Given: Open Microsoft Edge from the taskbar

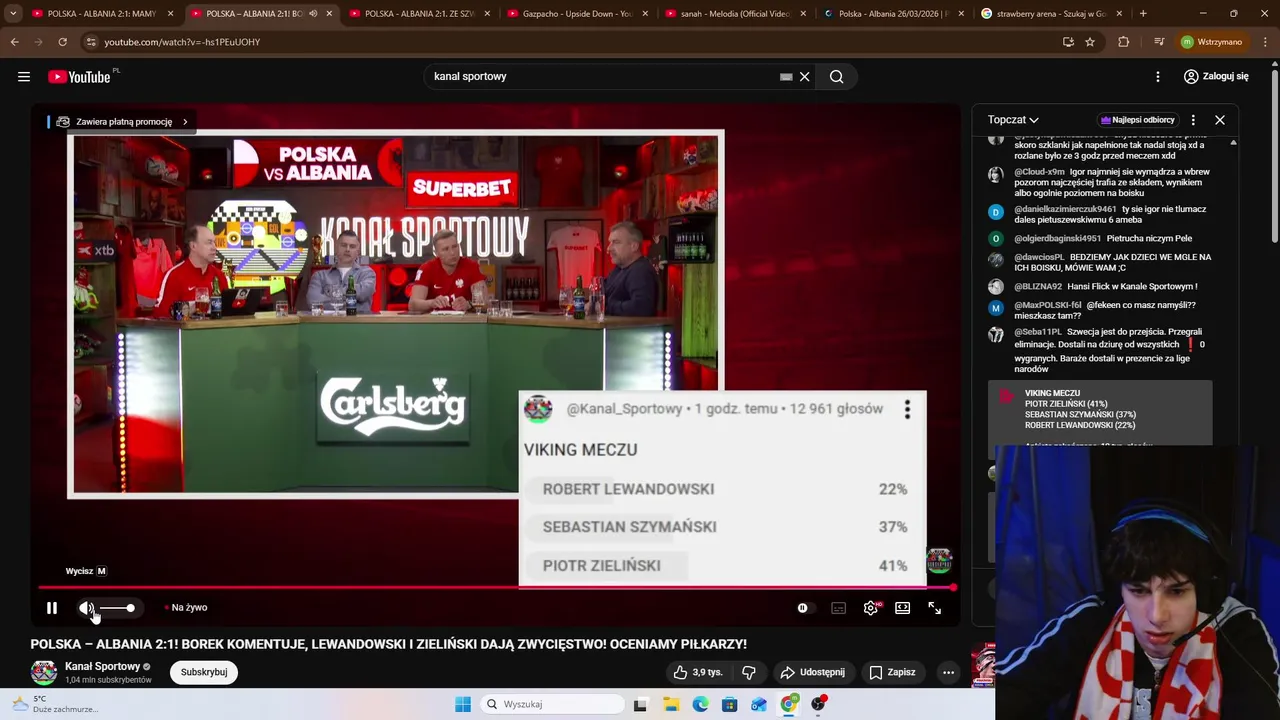Looking at the screenshot, I should point(700,704).
